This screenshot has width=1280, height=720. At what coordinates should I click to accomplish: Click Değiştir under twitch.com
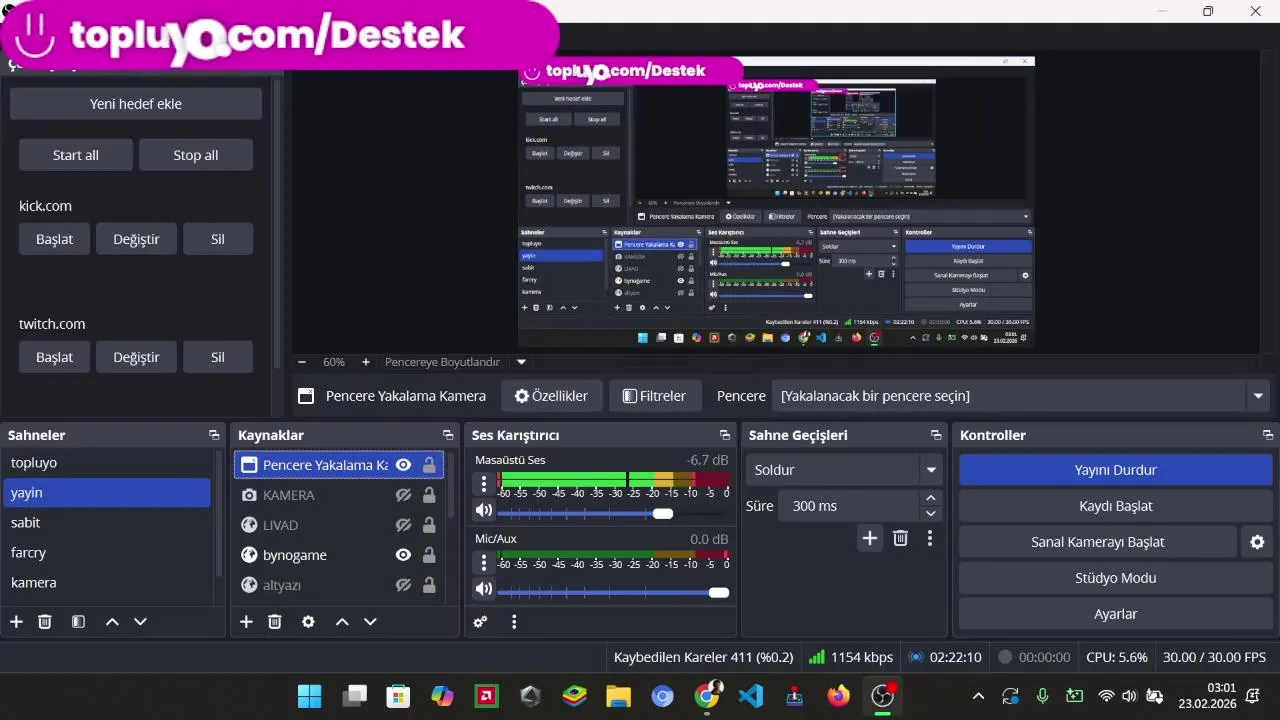136,357
